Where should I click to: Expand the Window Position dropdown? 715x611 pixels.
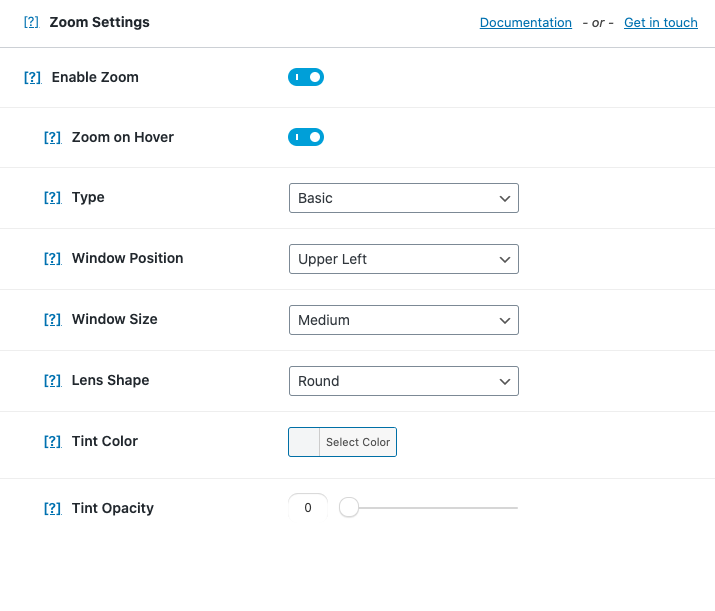click(x=403, y=259)
